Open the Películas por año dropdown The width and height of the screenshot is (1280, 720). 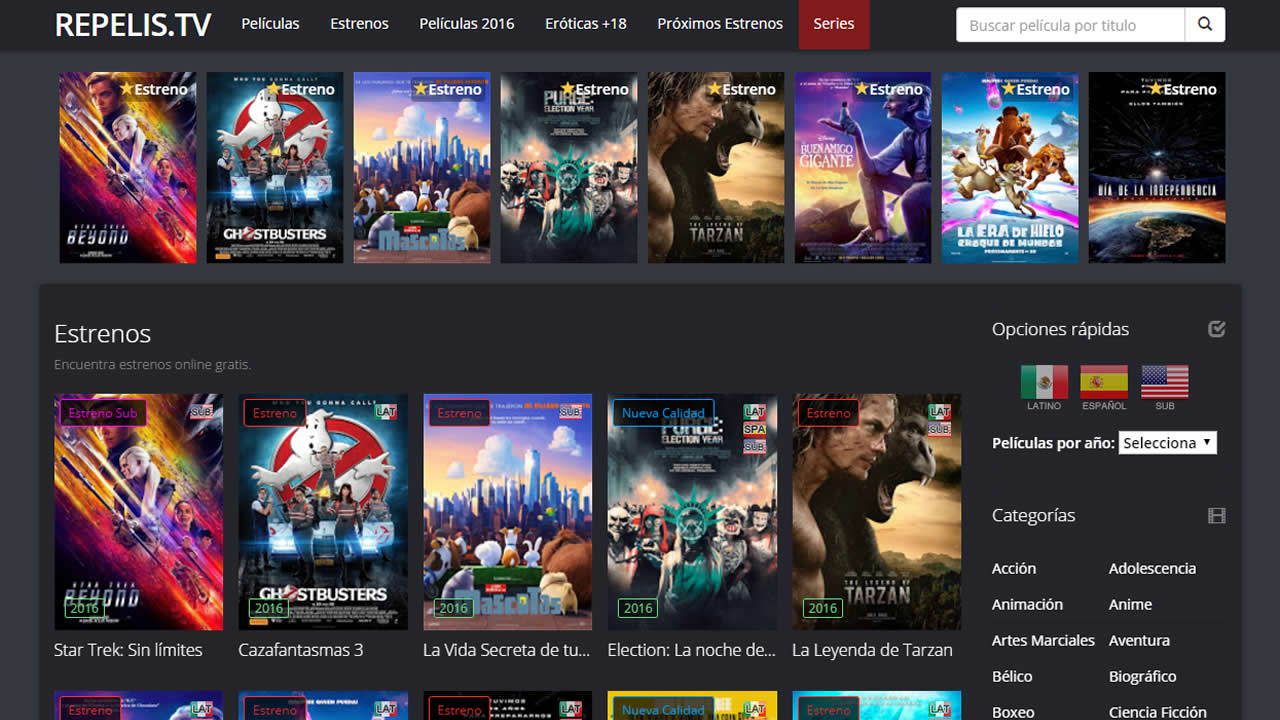pos(1167,442)
